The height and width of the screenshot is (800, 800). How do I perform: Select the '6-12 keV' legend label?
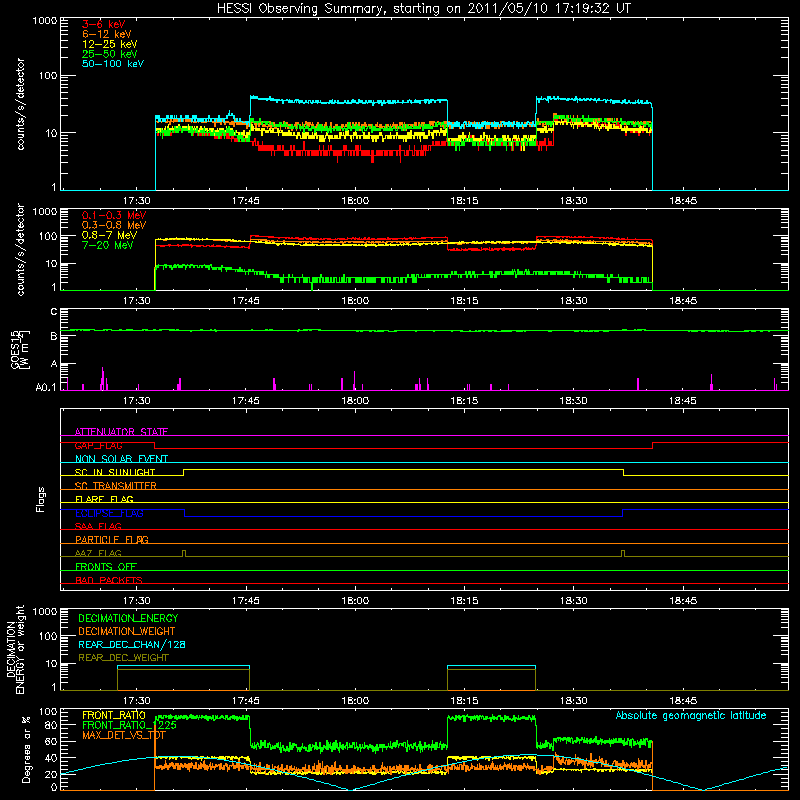pyautogui.click(x=107, y=34)
